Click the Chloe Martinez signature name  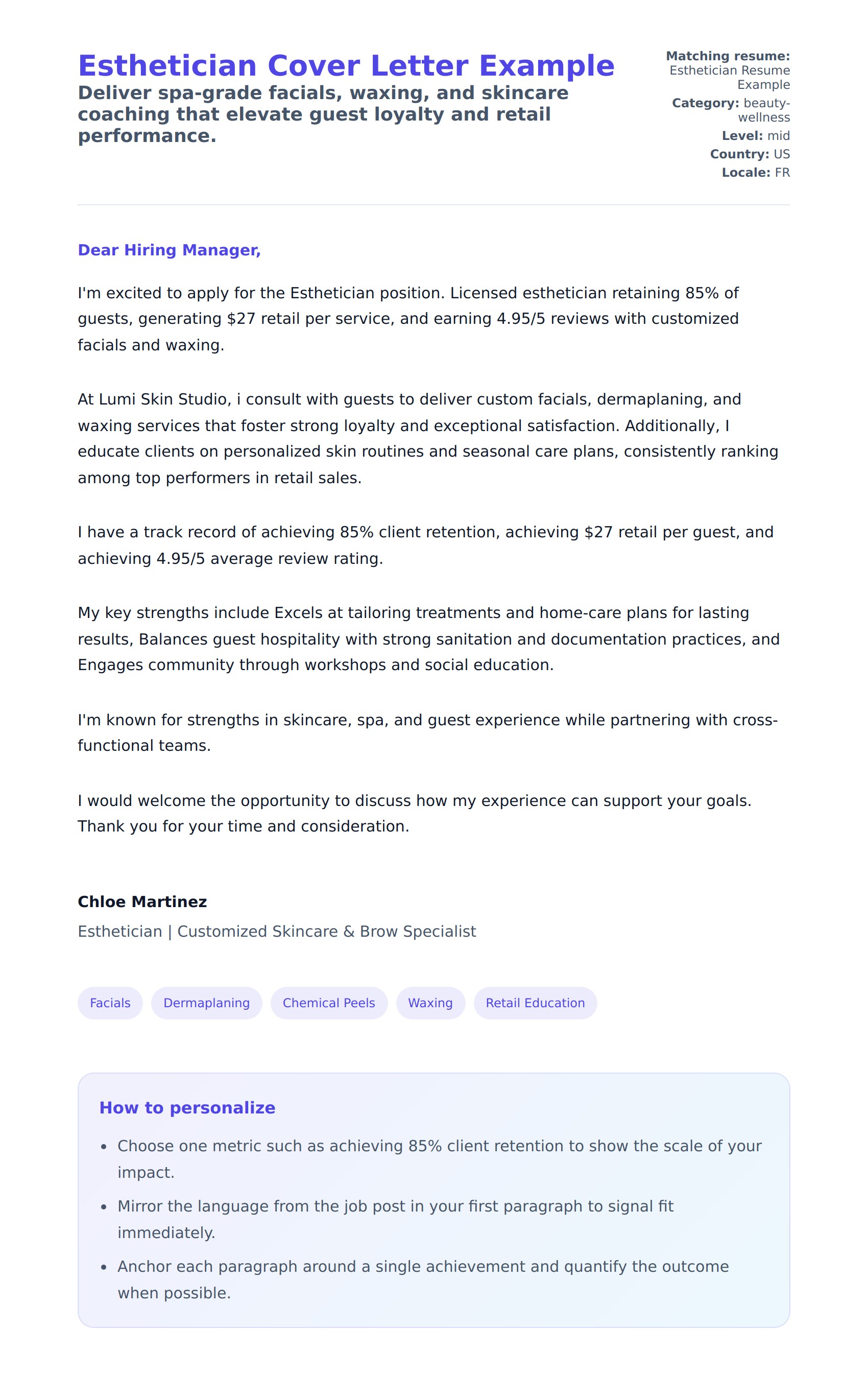[142, 901]
